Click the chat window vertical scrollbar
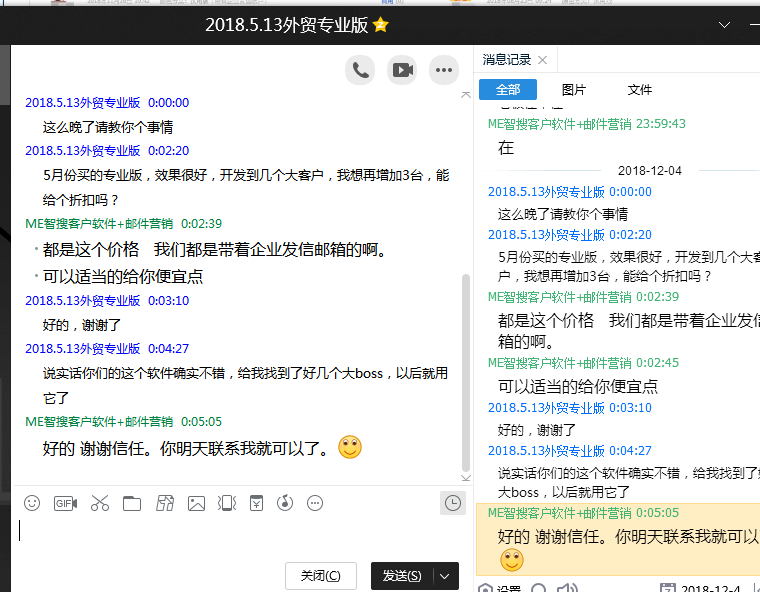 click(x=466, y=373)
